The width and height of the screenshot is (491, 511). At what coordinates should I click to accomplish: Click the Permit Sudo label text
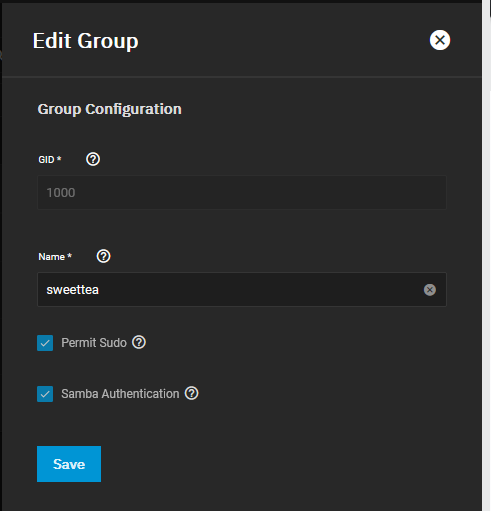coord(94,343)
